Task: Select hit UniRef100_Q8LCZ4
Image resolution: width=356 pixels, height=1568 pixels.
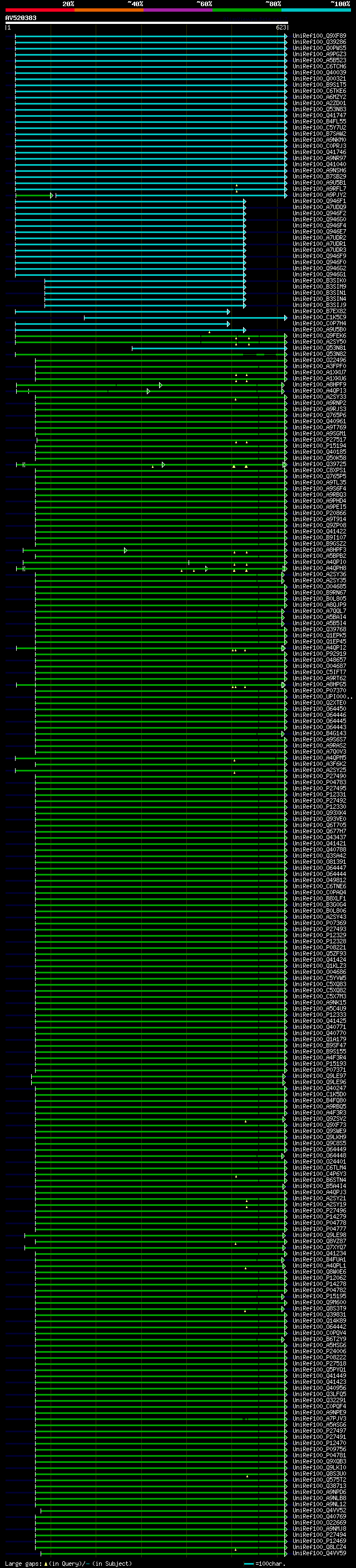Action: point(319,1547)
